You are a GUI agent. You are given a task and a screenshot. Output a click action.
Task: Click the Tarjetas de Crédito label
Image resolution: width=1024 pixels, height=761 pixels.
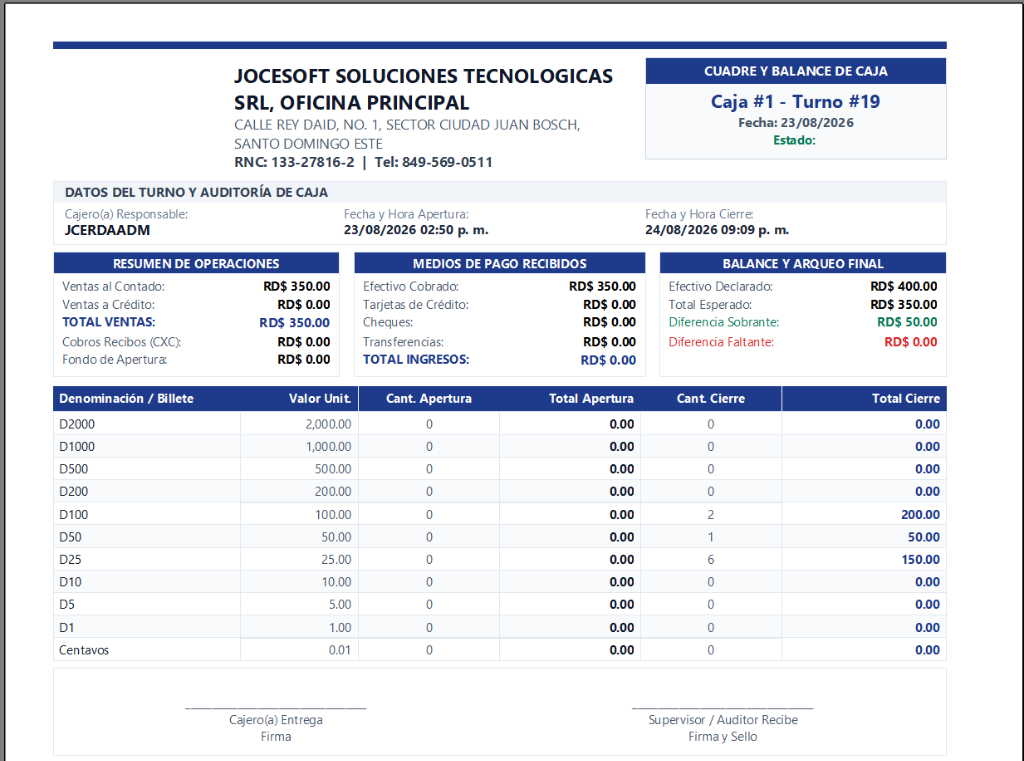(416, 304)
